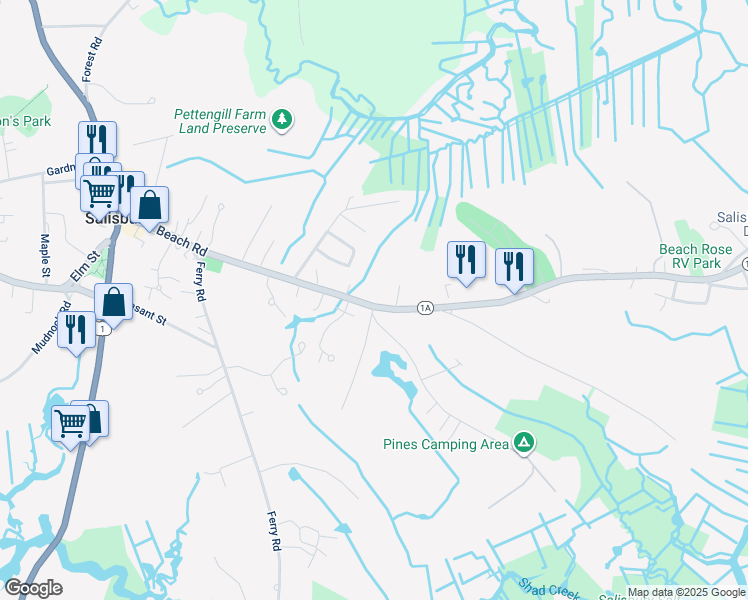The width and height of the screenshot is (748, 600).
Task: Click the restaurant marker beside Mudnock Rd
Action: [x=76, y=333]
